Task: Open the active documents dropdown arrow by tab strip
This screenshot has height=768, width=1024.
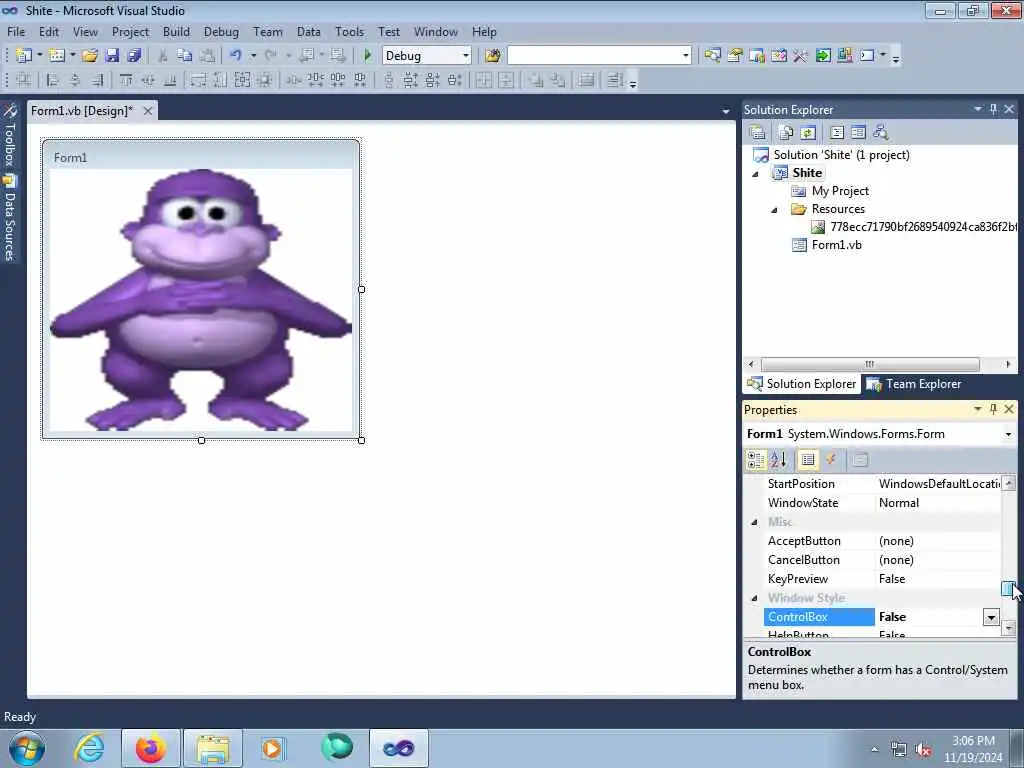Action: click(726, 112)
